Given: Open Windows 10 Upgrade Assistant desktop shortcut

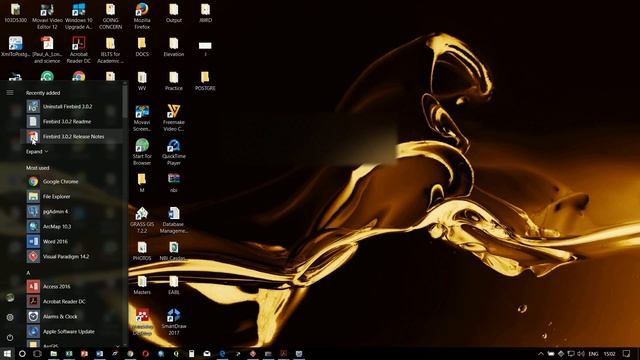Looking at the screenshot, I should [x=78, y=16].
